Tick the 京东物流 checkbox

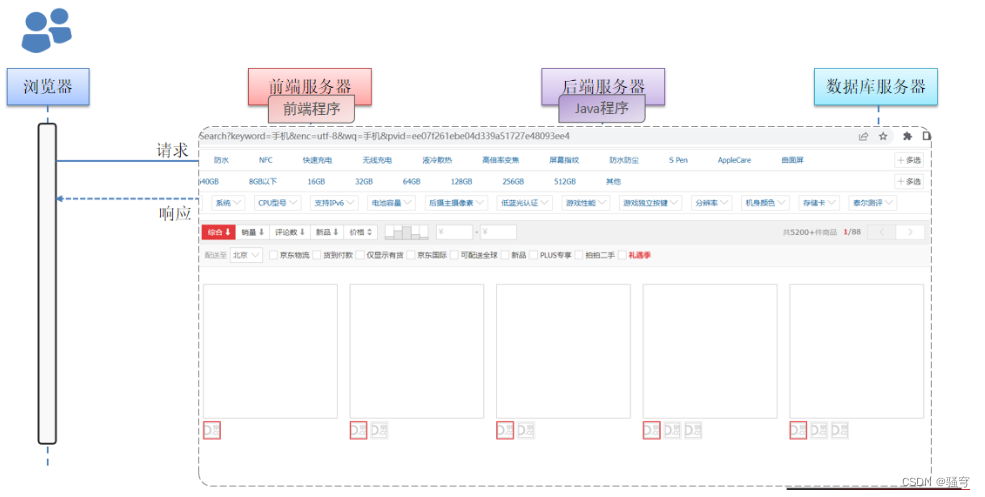[x=273, y=255]
